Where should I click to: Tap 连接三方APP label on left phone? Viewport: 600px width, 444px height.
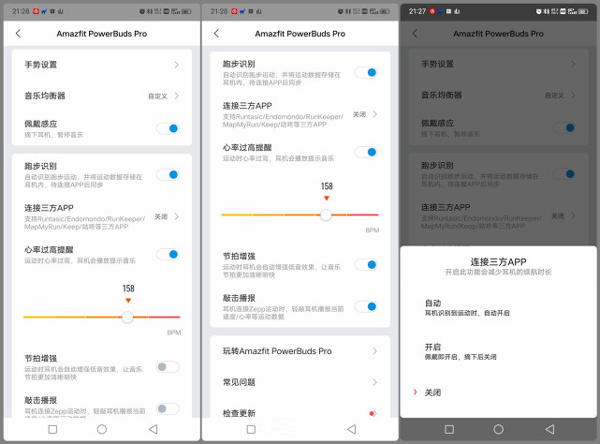(x=49, y=208)
